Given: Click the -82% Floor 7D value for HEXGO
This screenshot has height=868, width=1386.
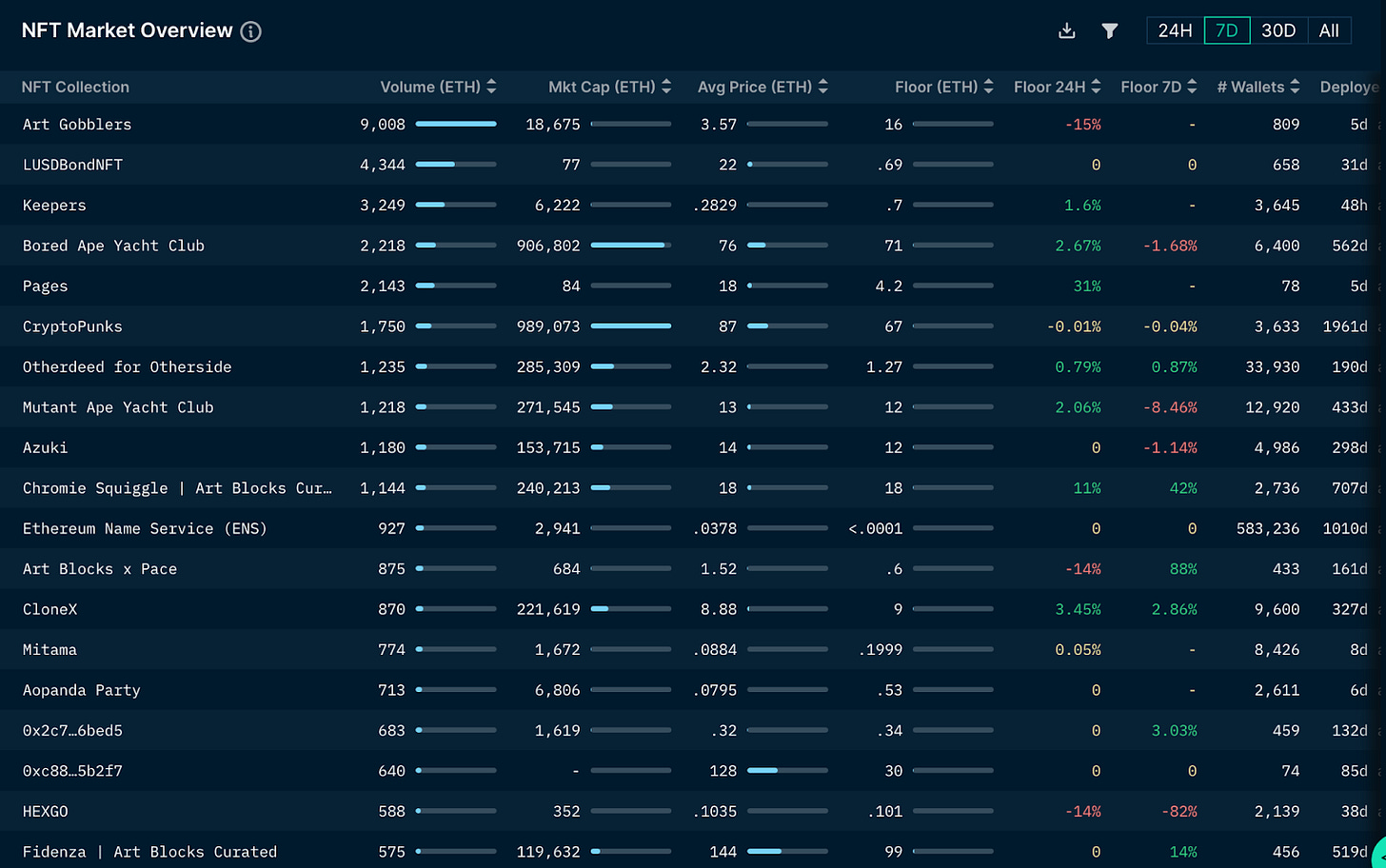Looking at the screenshot, I should (x=1179, y=812).
